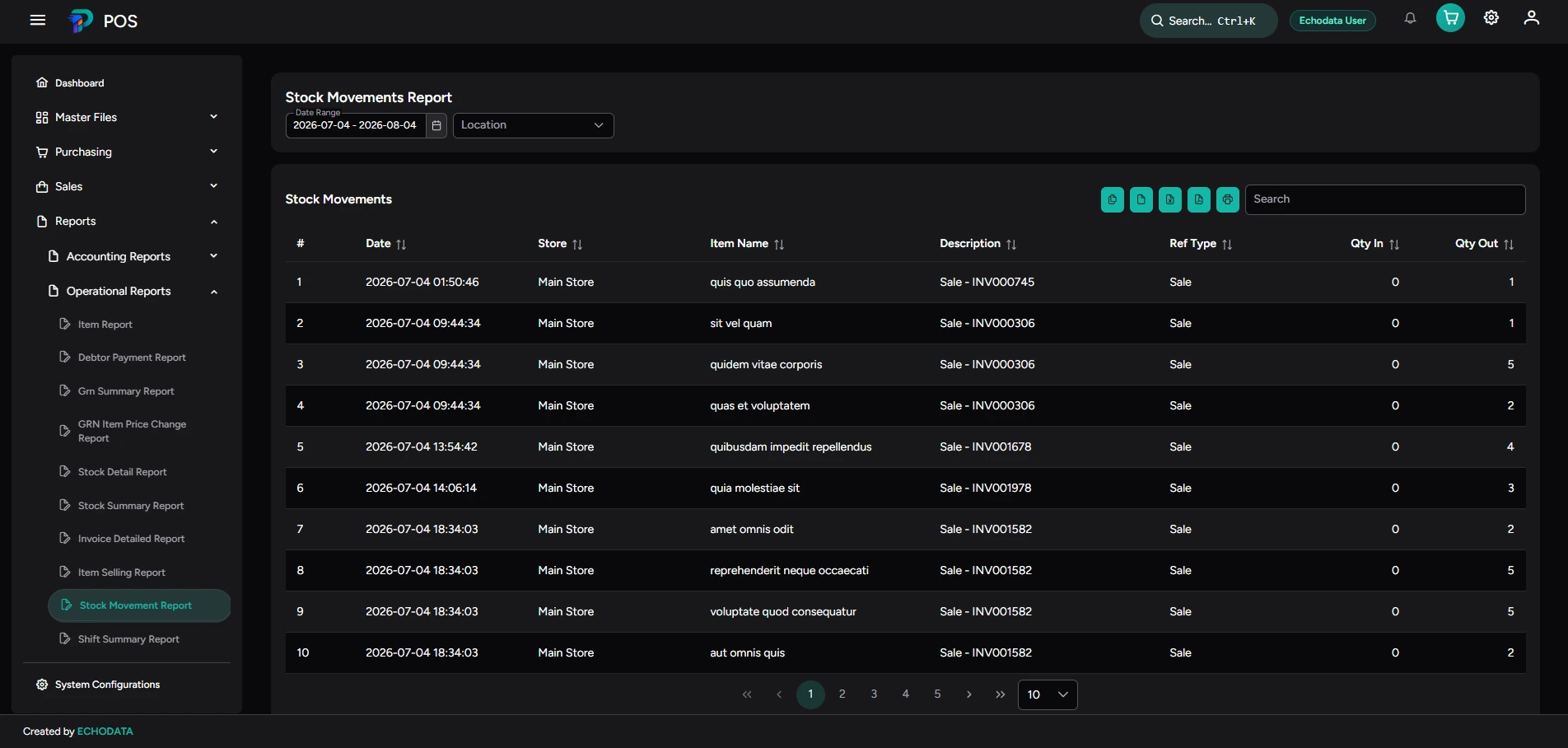Open the global Search Ctrl+K box

pos(1208,21)
